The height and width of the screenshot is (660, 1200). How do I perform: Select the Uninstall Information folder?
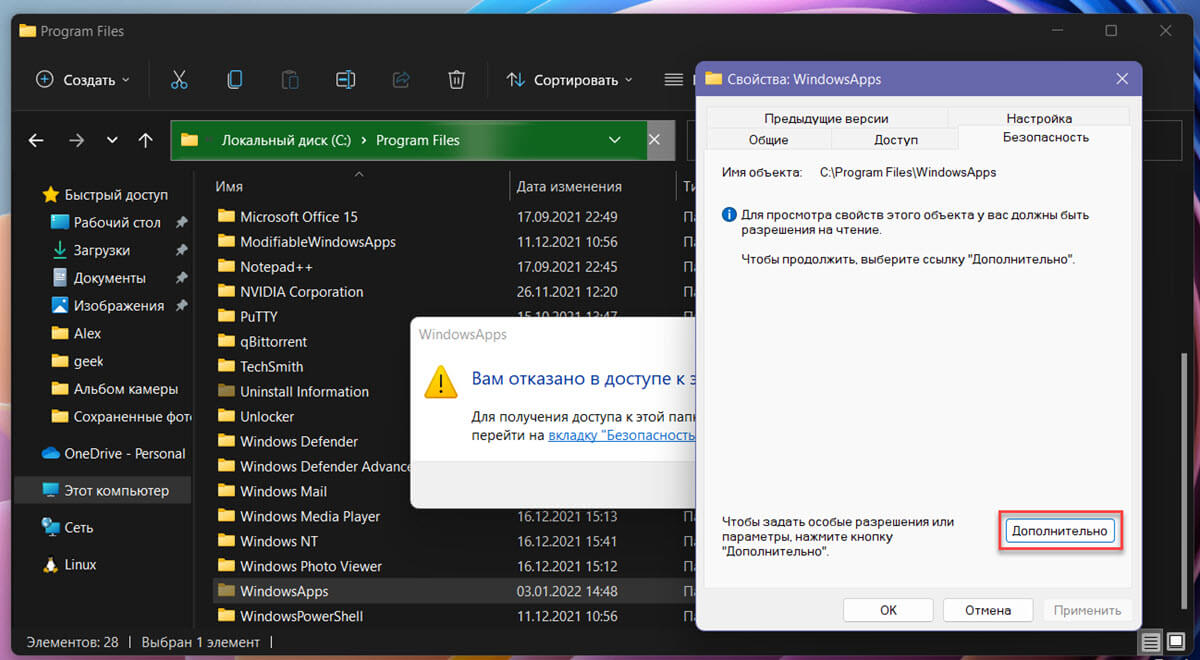click(293, 391)
